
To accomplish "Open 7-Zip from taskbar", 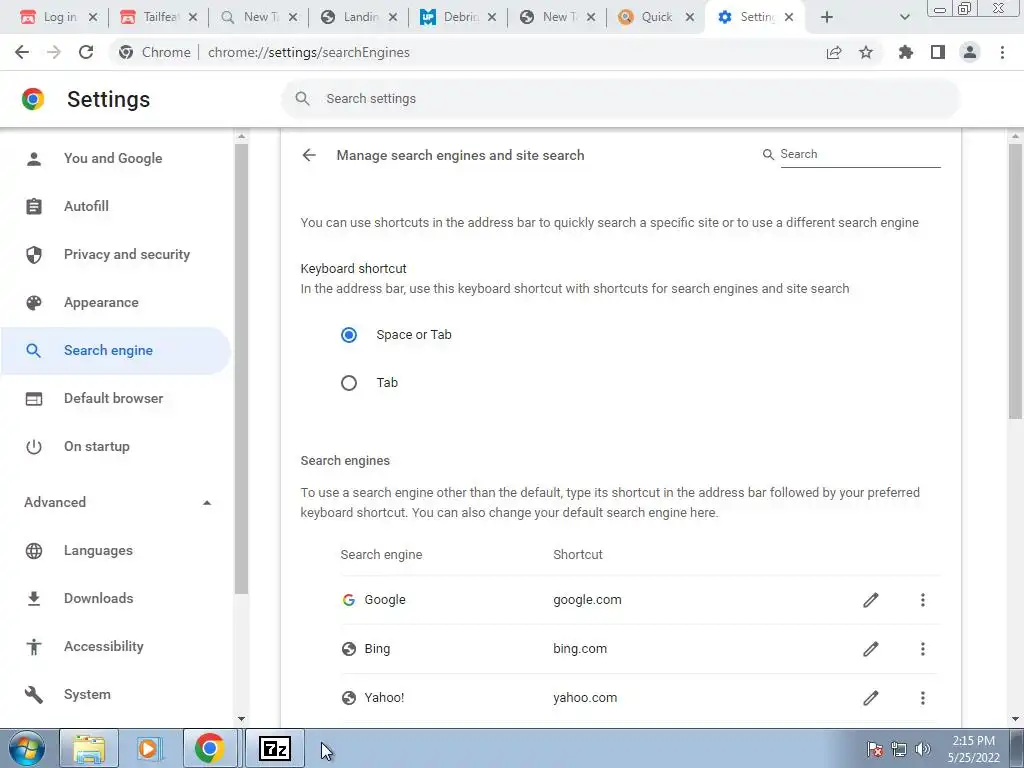I will [x=275, y=749].
